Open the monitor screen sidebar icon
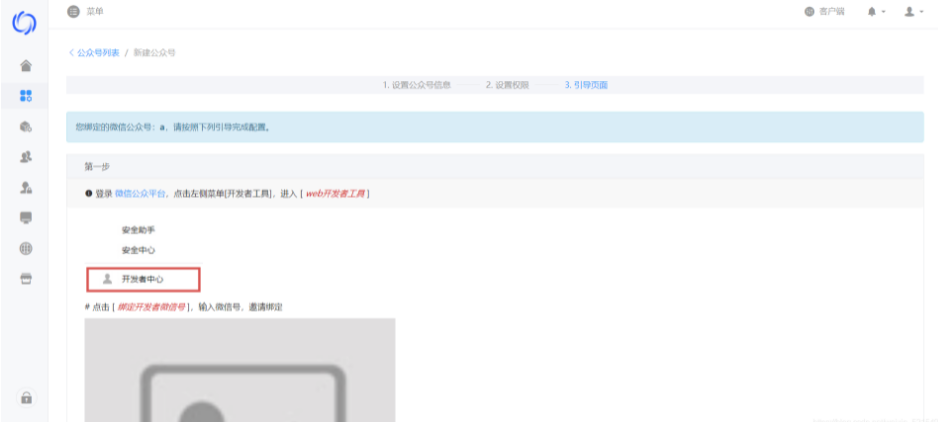This screenshot has width=938, height=422. [26, 218]
